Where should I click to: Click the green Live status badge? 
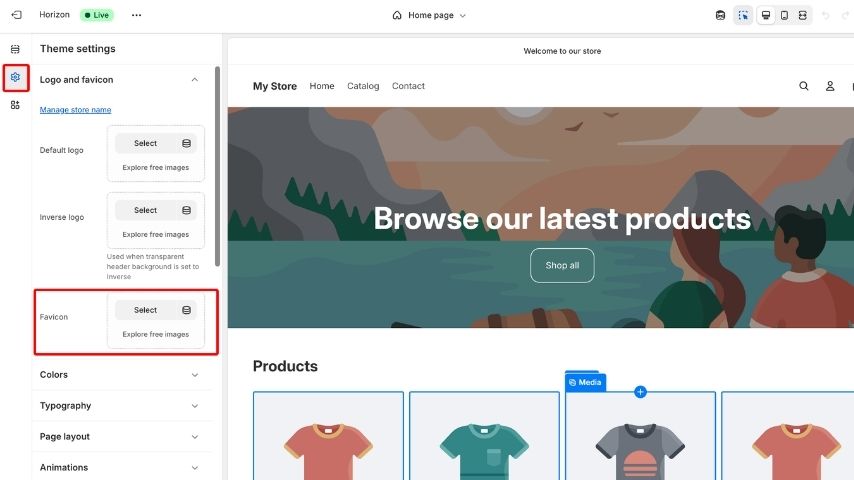click(x=97, y=15)
